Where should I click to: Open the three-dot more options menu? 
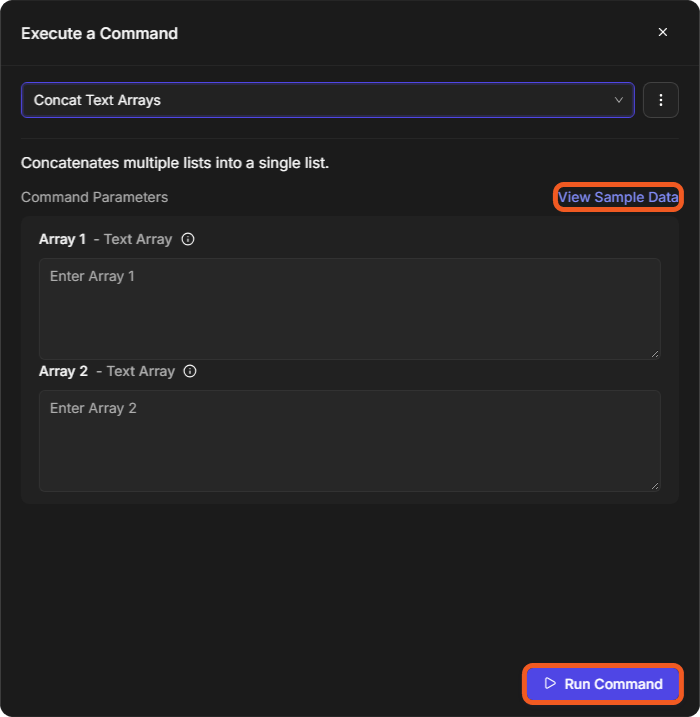point(661,100)
